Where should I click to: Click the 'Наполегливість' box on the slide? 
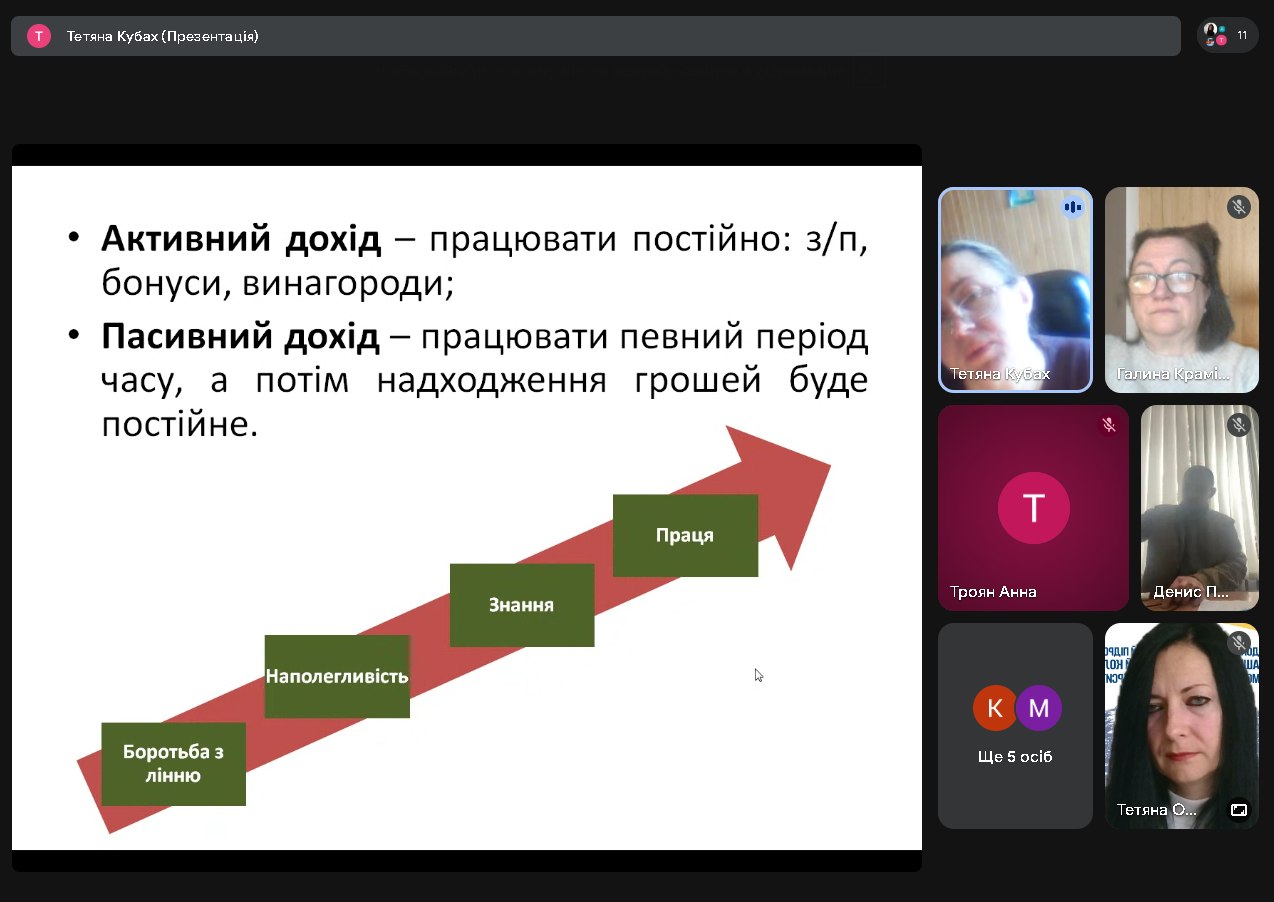[337, 676]
